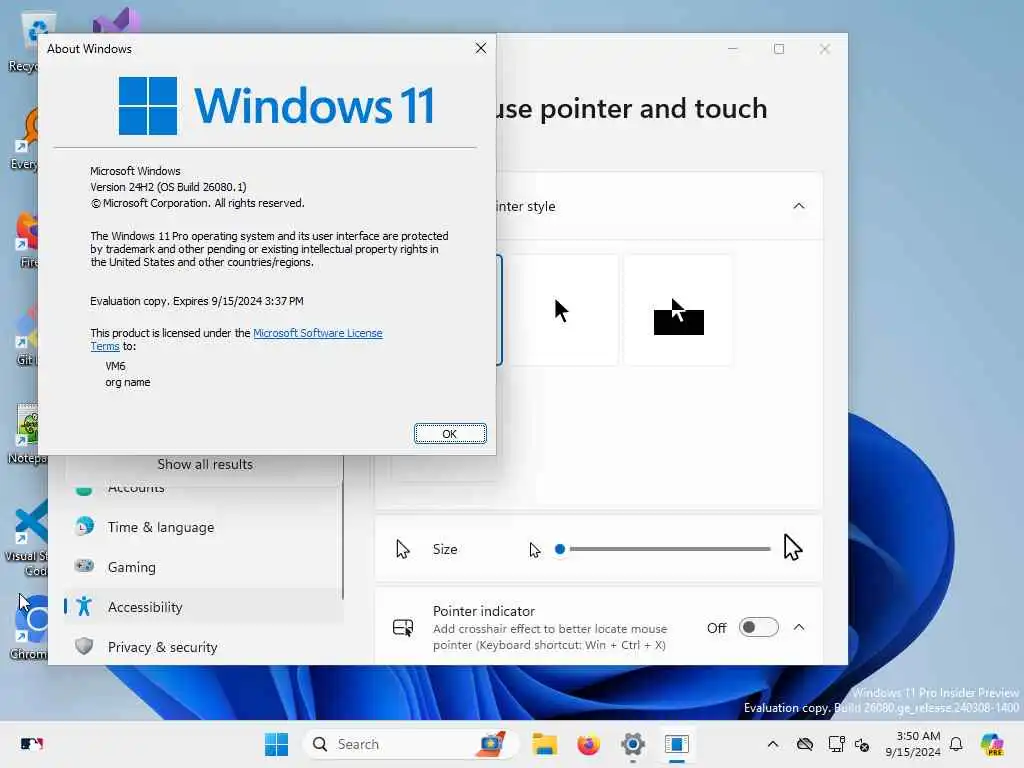Viewport: 1024px width, 768px height.
Task: Click the taskbar Search box
Action: click(x=411, y=744)
